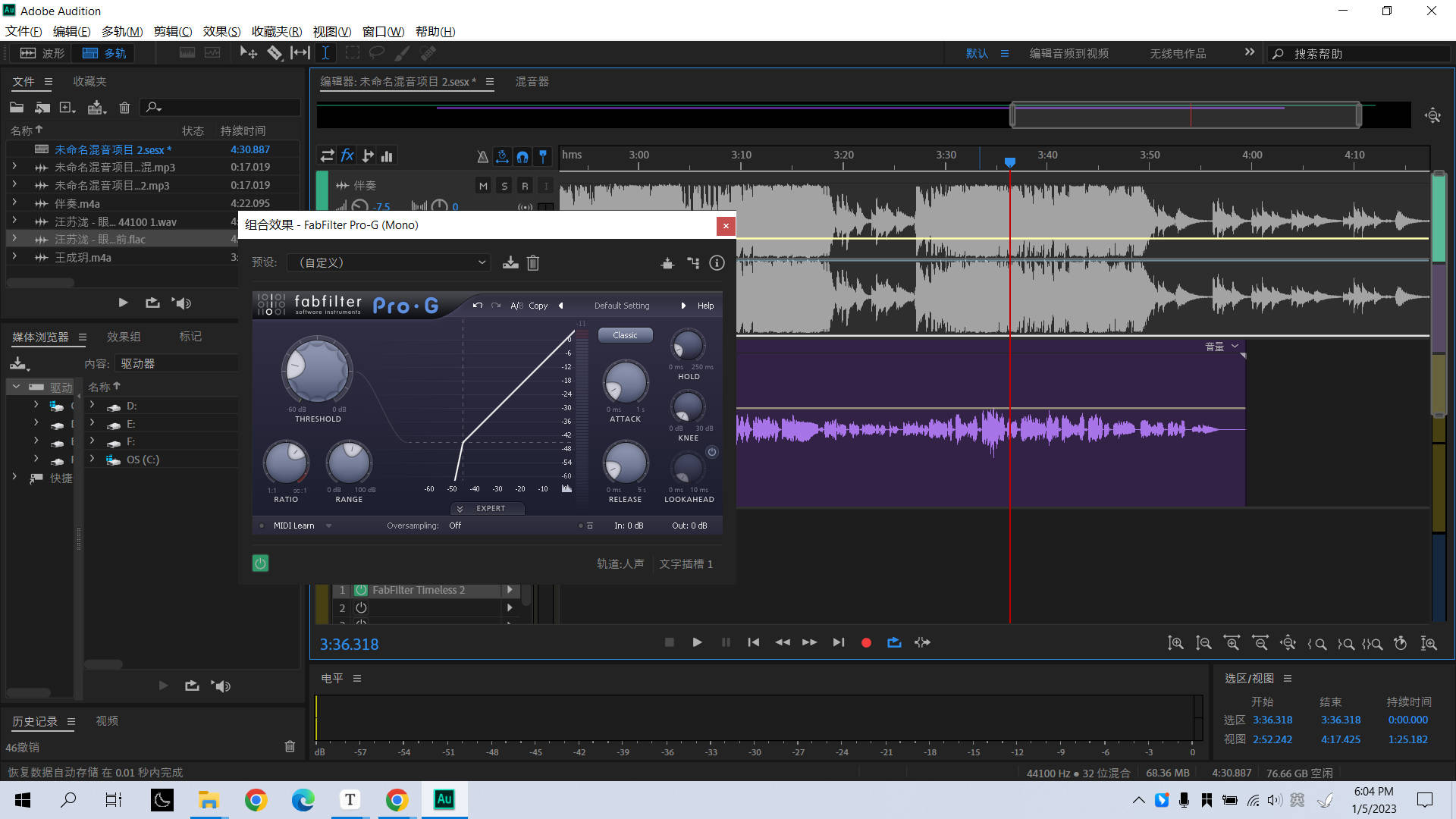Save effect preset icon in rack dialog

pos(510,262)
